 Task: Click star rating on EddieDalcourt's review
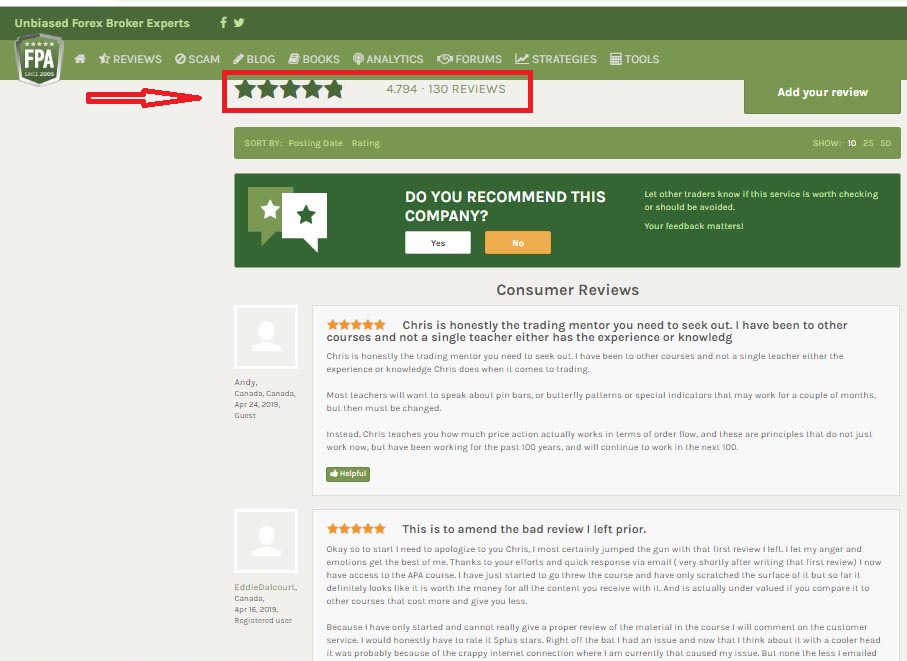(356, 528)
